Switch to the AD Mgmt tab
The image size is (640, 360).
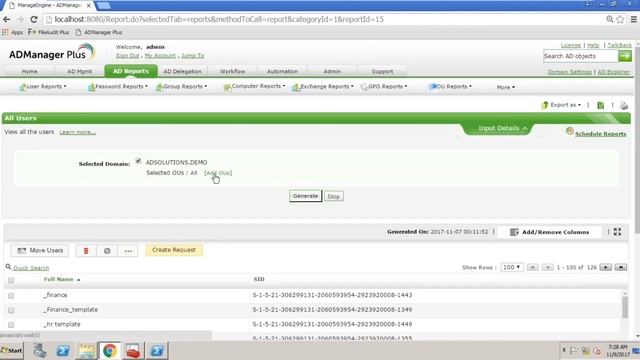(80, 71)
